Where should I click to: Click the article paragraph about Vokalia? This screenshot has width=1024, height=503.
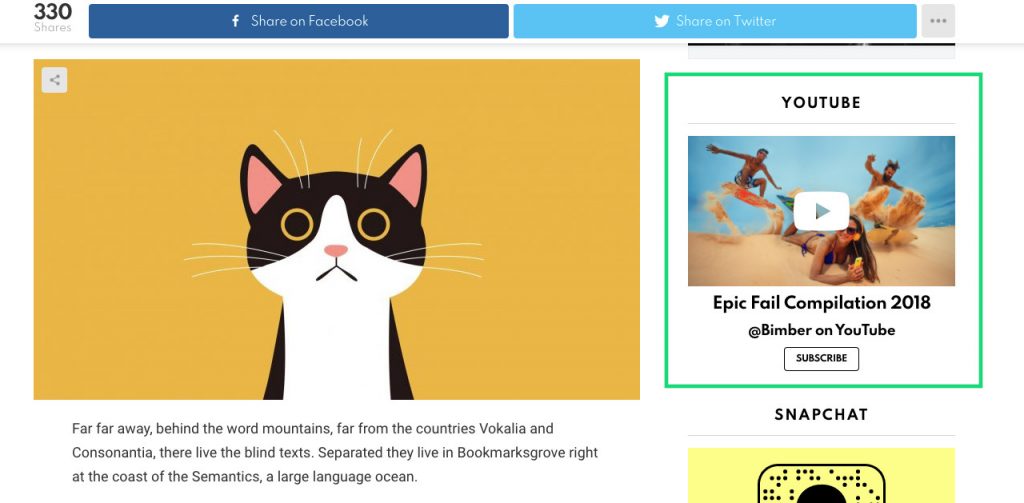[x=335, y=453]
